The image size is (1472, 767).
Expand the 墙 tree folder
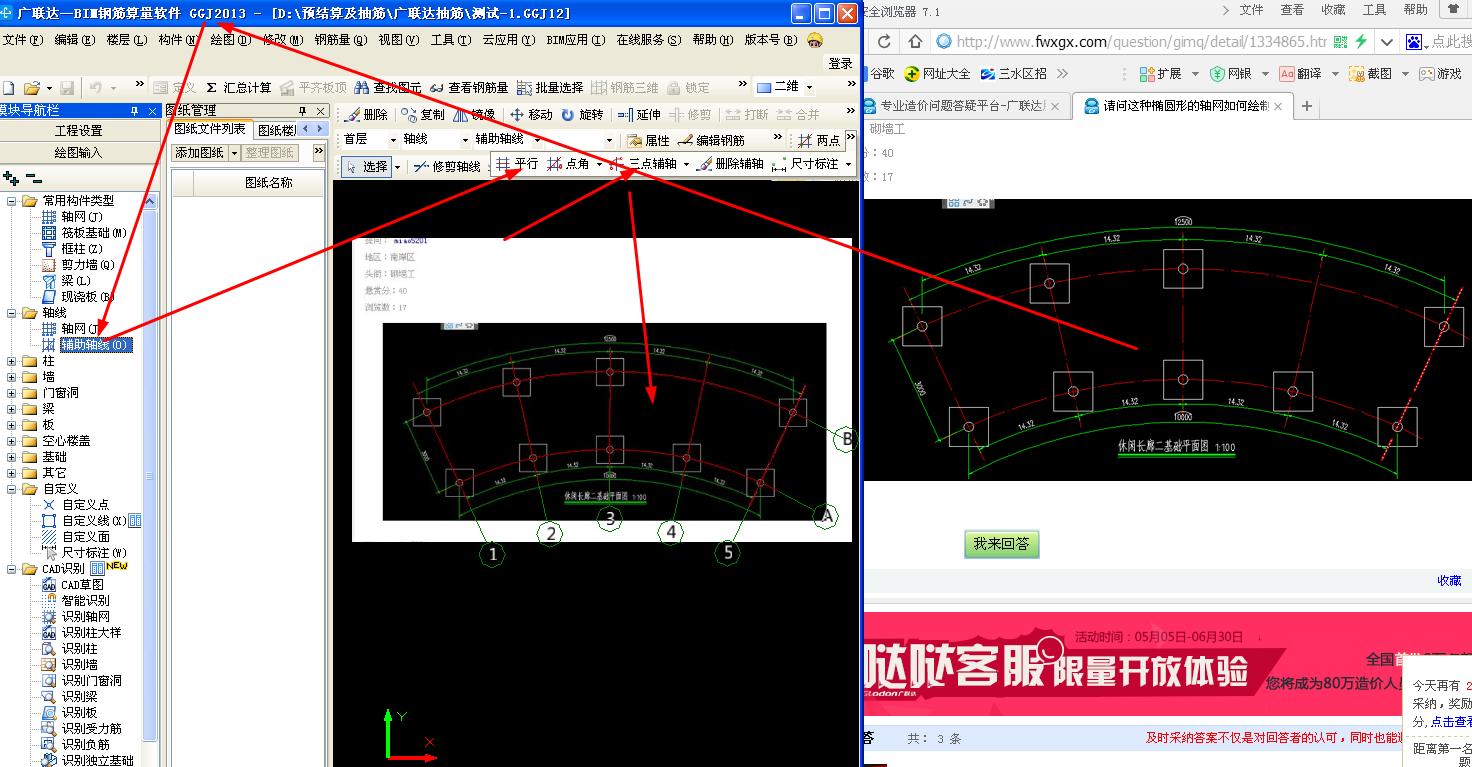click(11, 377)
